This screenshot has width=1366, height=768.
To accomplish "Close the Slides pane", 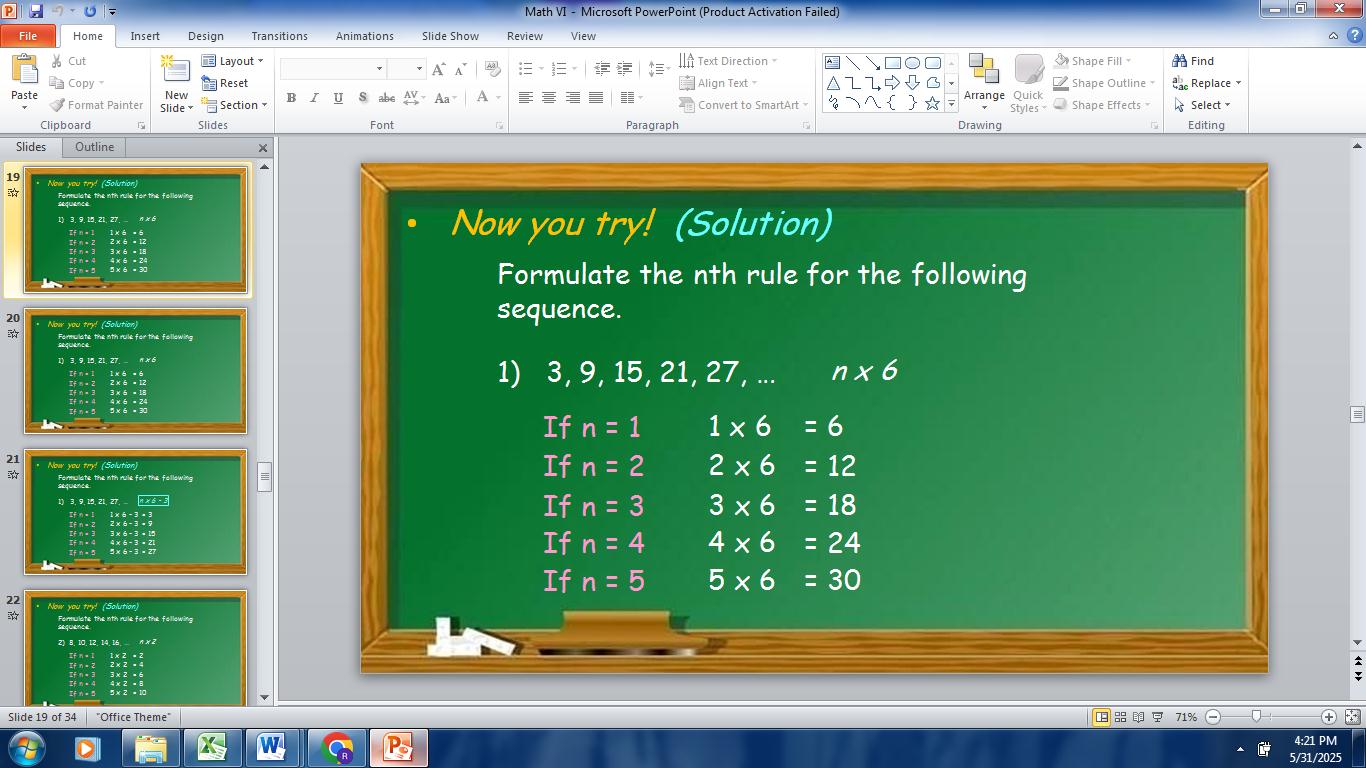I will [263, 148].
